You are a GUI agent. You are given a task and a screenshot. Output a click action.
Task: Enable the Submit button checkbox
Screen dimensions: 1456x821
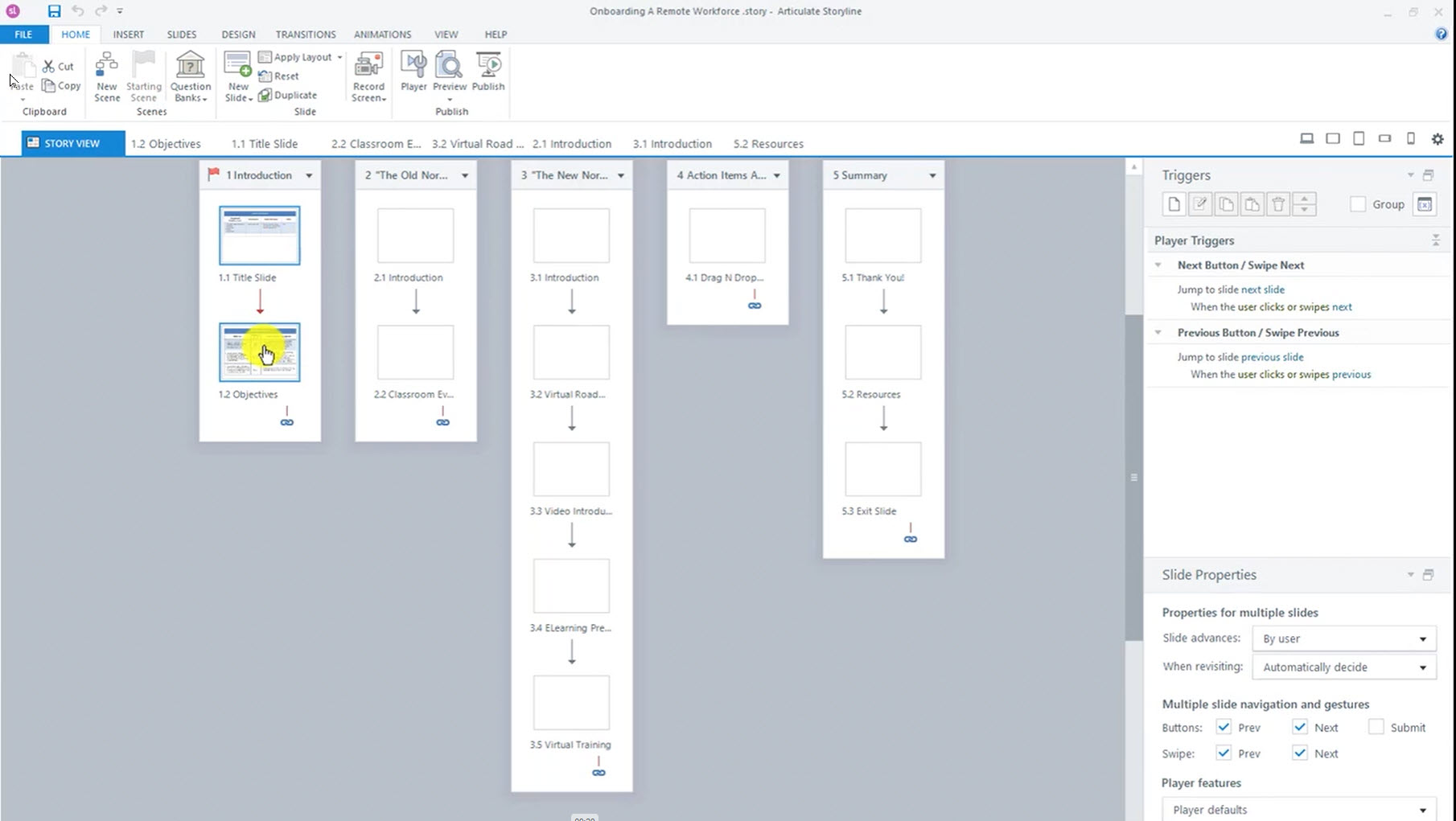click(1376, 727)
